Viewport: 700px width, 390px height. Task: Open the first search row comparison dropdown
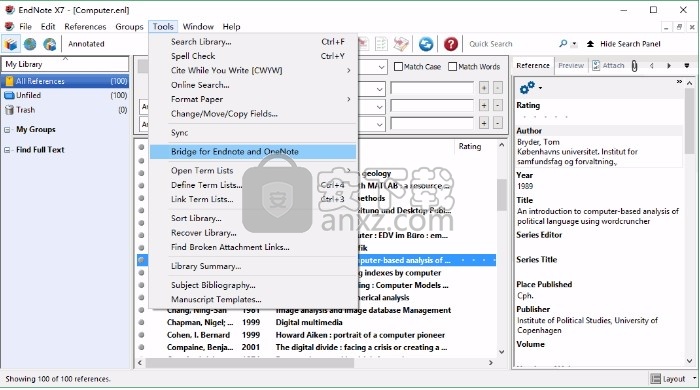(x=379, y=88)
